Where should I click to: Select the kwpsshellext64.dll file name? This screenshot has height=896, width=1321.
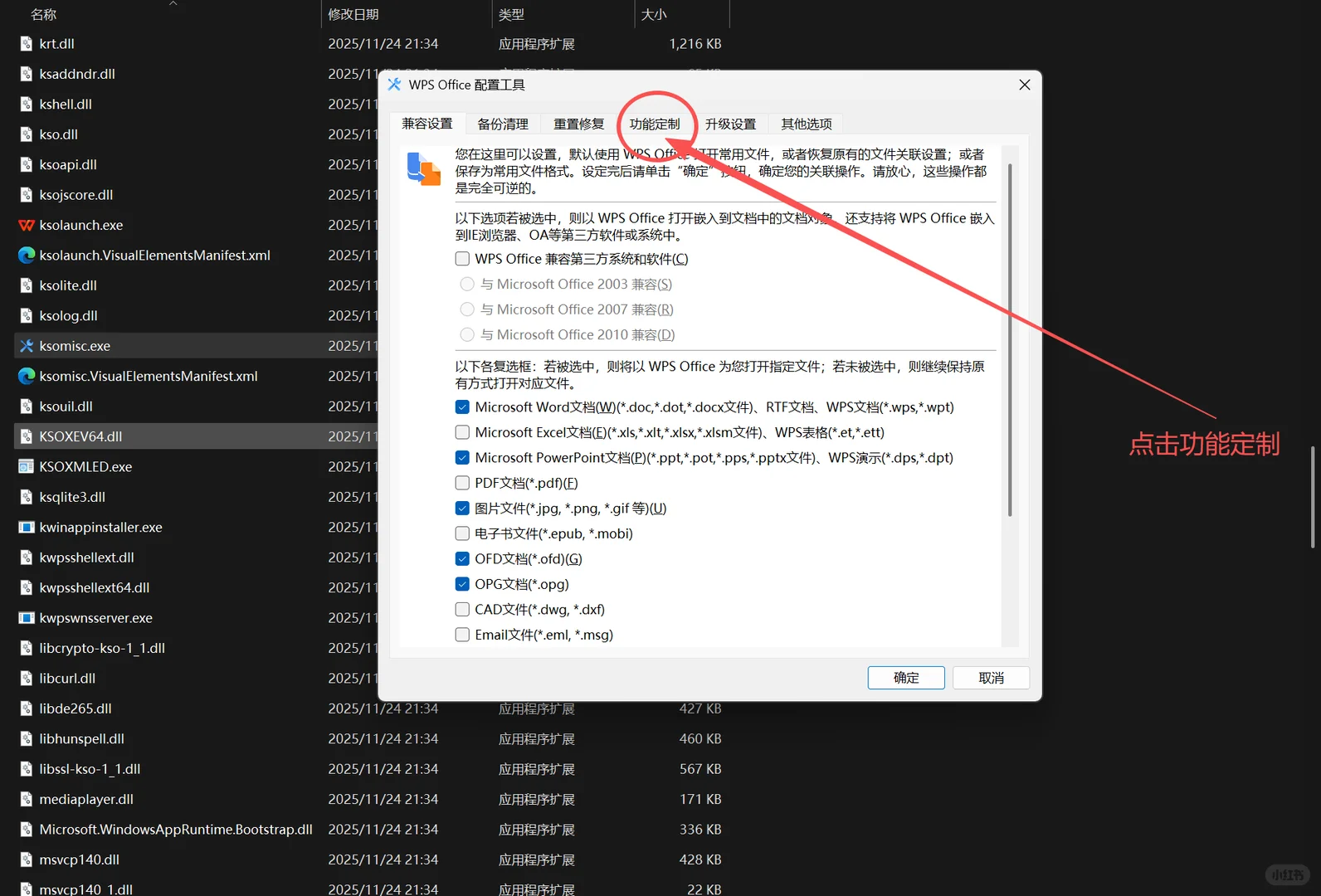(x=95, y=587)
